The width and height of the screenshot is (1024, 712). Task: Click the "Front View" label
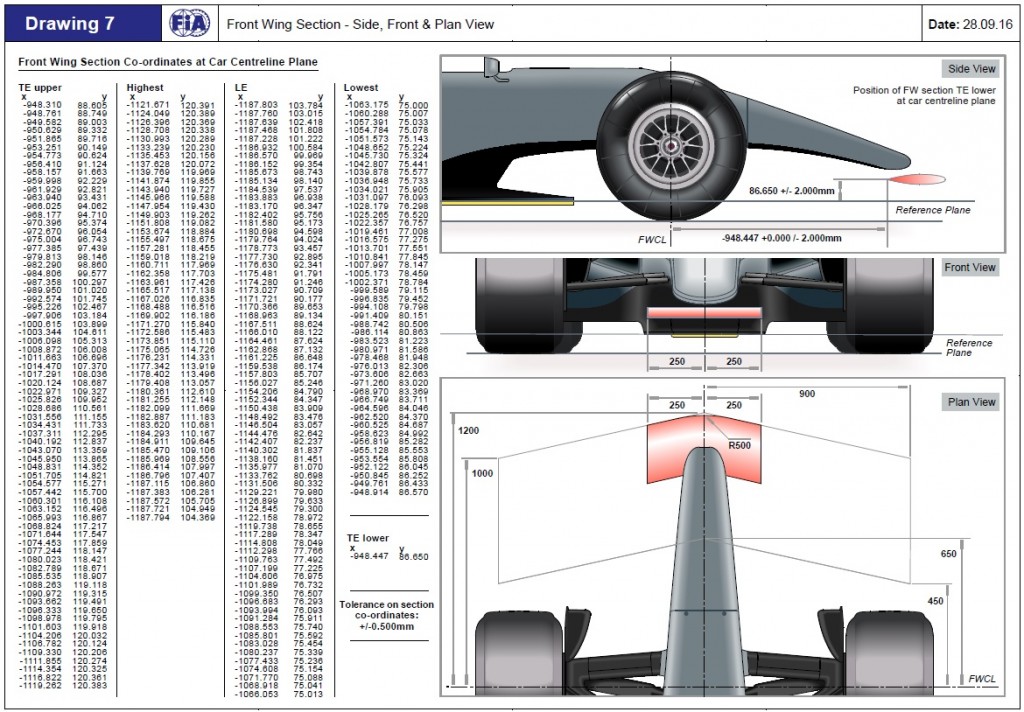click(x=970, y=267)
